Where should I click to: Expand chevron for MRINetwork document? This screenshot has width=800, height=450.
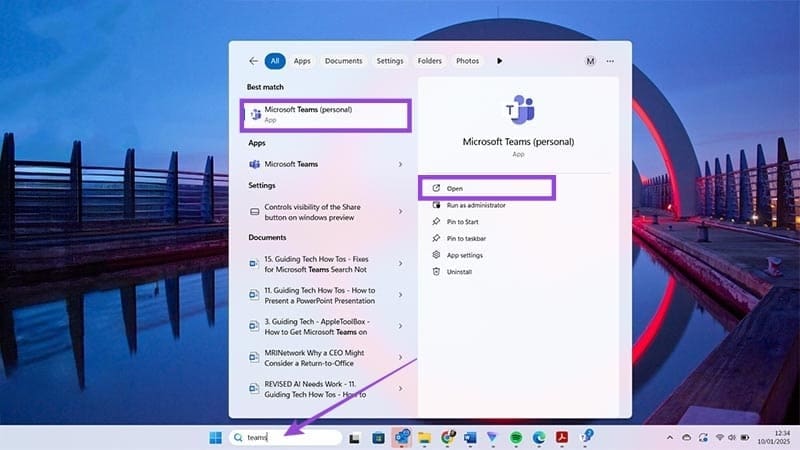click(401, 357)
